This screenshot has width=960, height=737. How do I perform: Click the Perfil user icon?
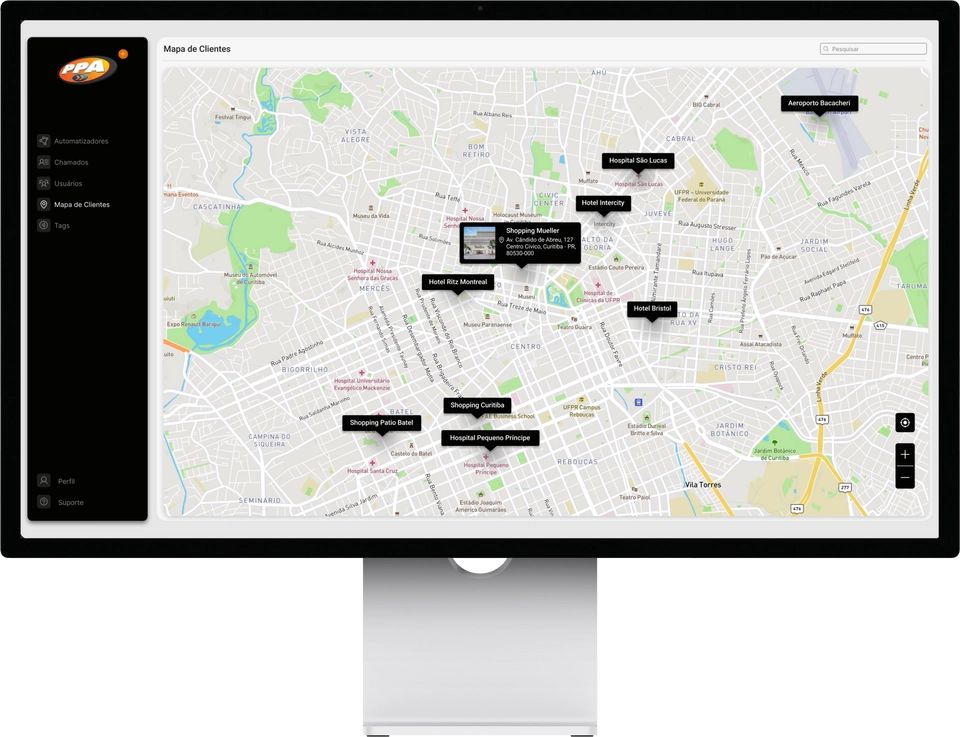coord(43,481)
